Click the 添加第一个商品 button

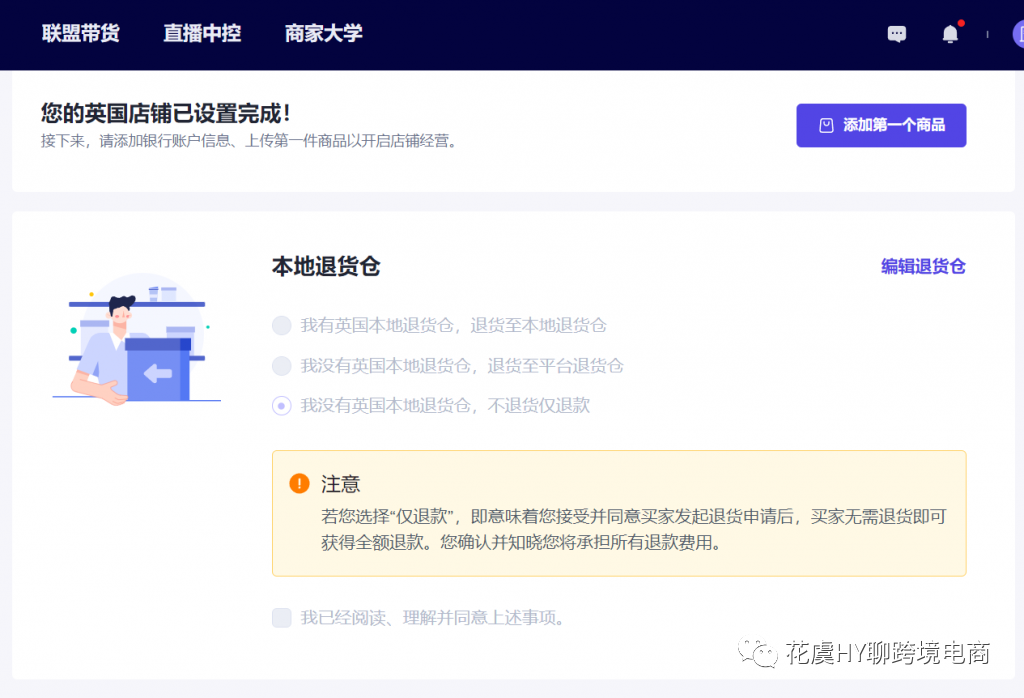(x=881, y=126)
